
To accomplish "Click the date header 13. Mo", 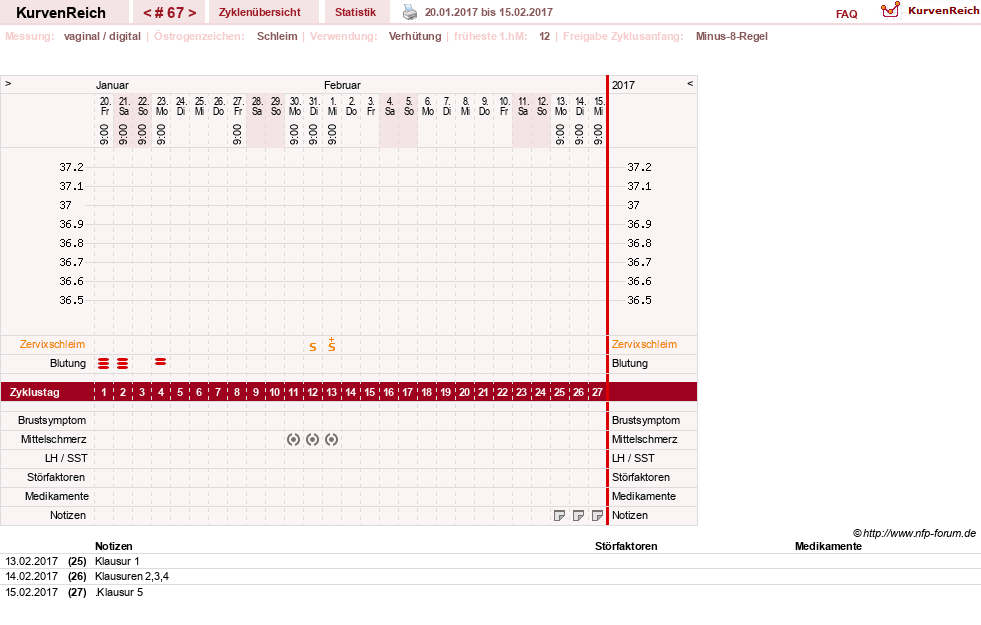I will coord(561,106).
